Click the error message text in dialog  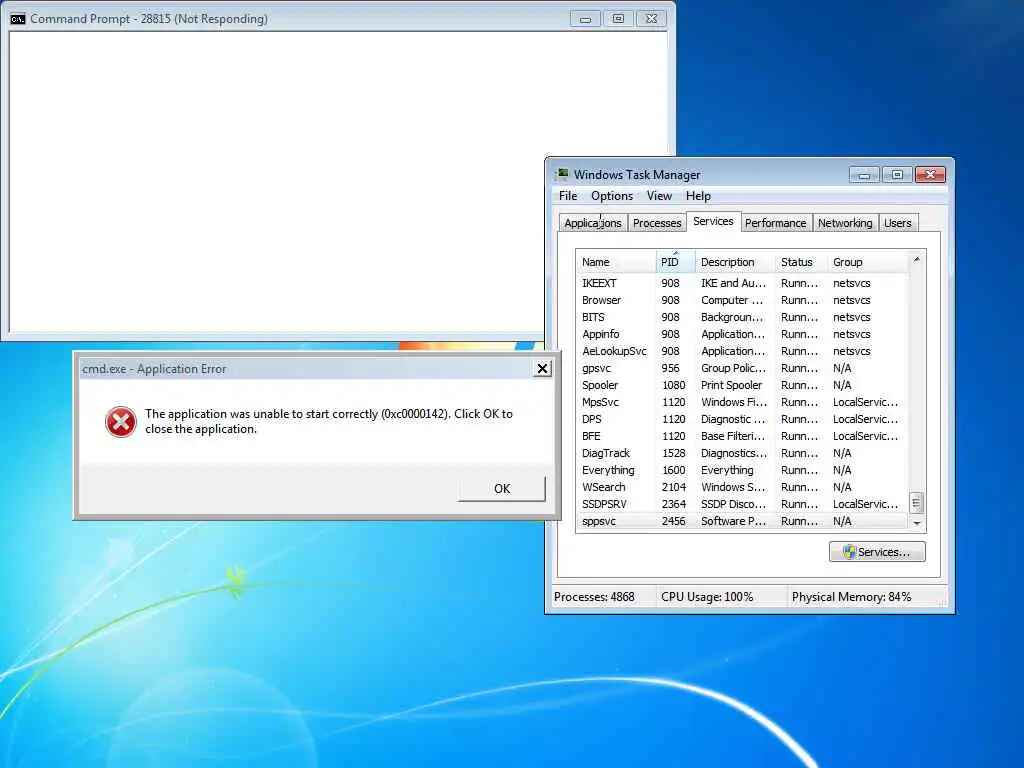328,421
